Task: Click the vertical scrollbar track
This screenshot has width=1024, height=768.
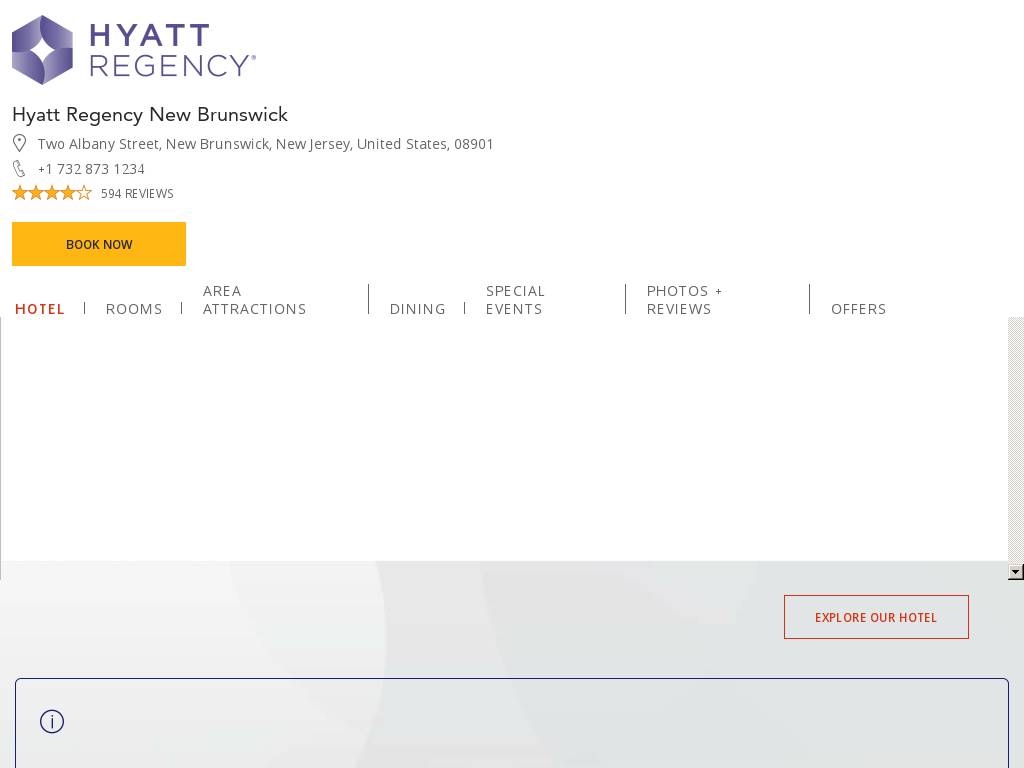Action: click(1016, 441)
